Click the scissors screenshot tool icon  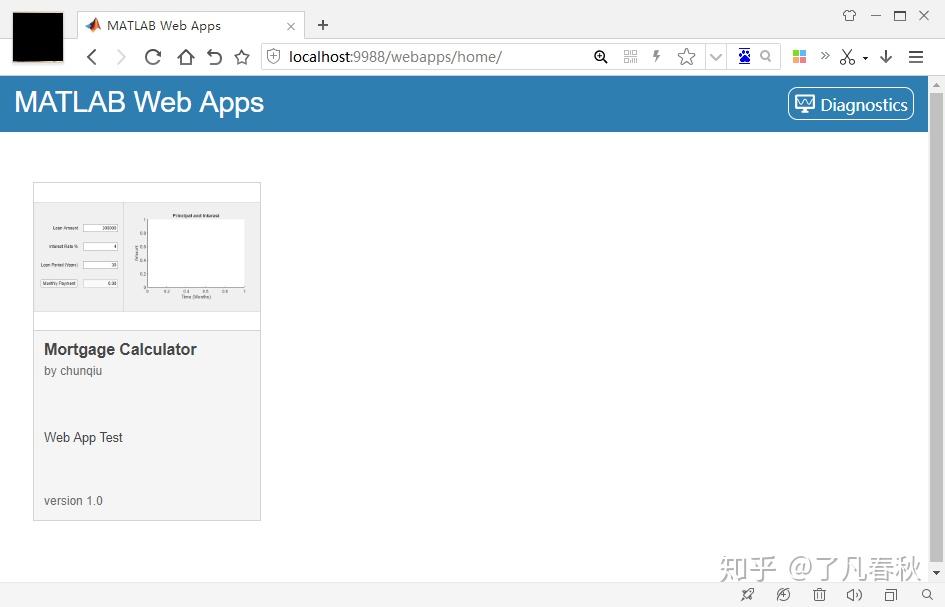click(x=847, y=57)
